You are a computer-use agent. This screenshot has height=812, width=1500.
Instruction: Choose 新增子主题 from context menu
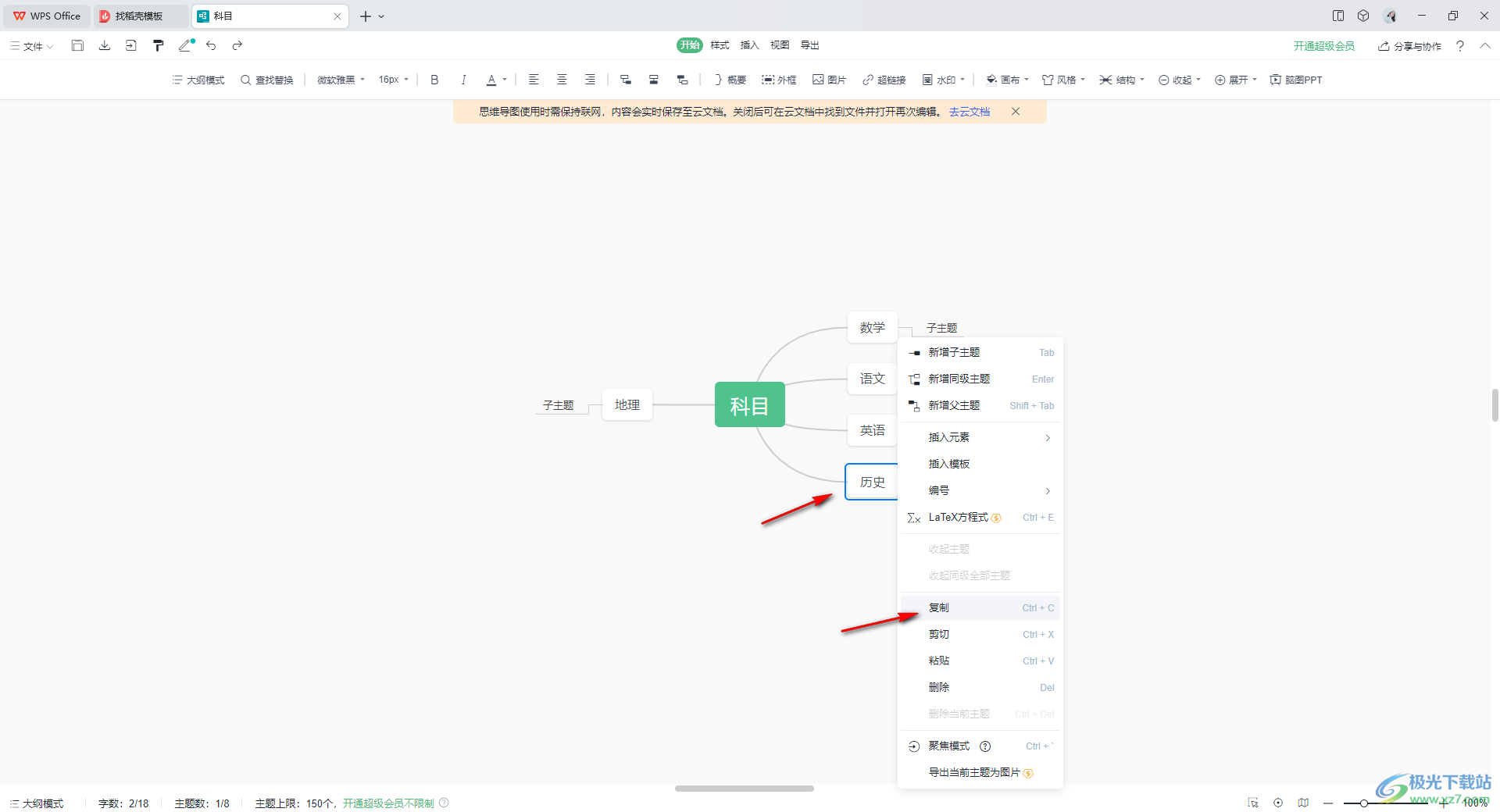980,352
